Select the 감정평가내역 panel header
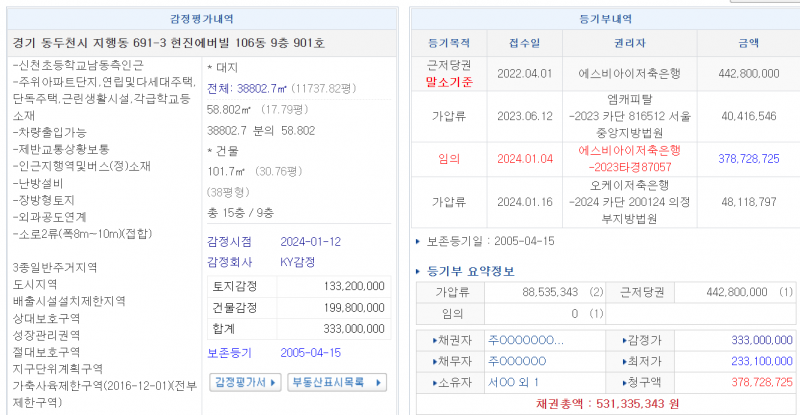Screen dimensions: 800x415 point(201,17)
